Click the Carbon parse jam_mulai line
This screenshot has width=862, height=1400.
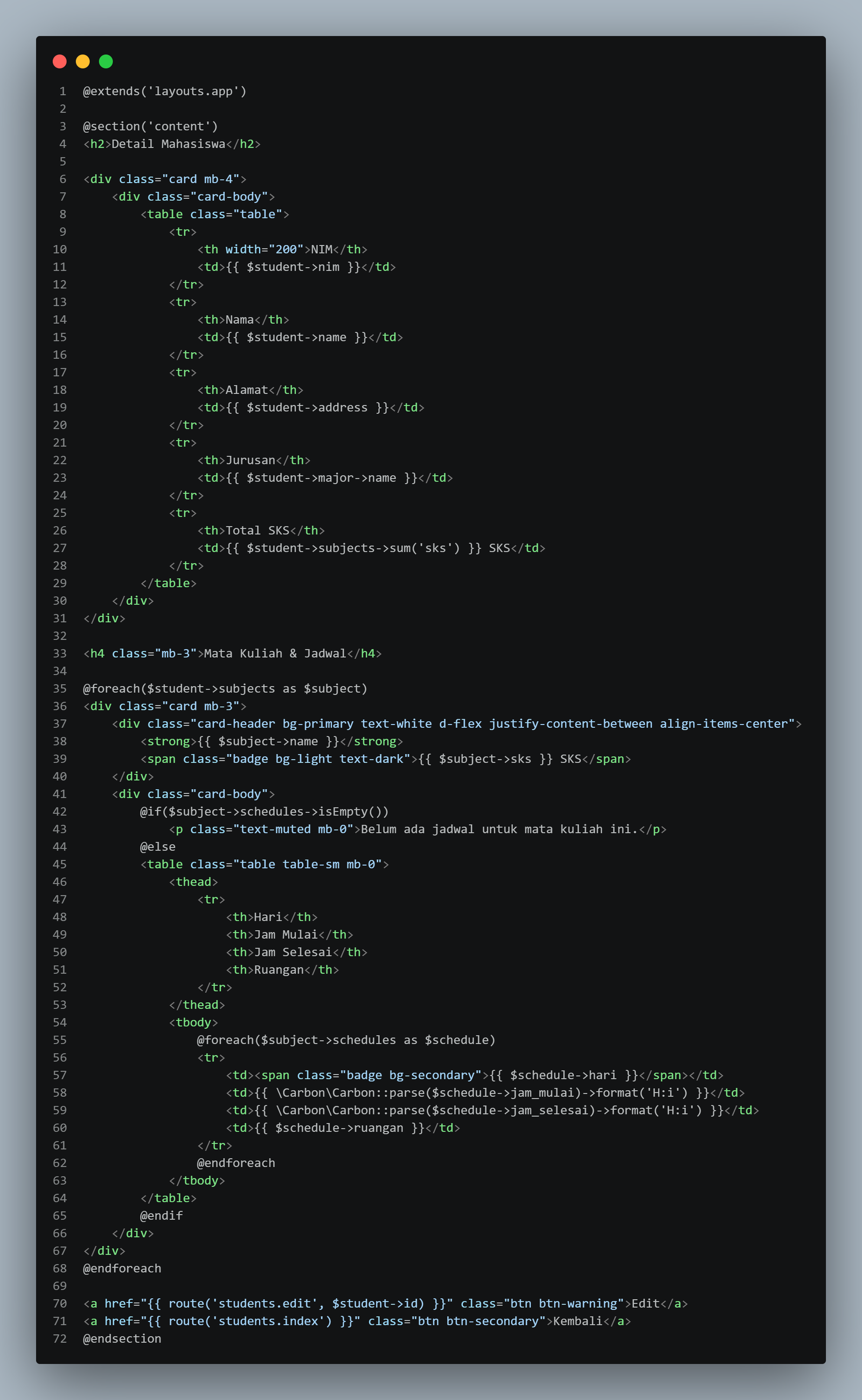pyautogui.click(x=485, y=1093)
